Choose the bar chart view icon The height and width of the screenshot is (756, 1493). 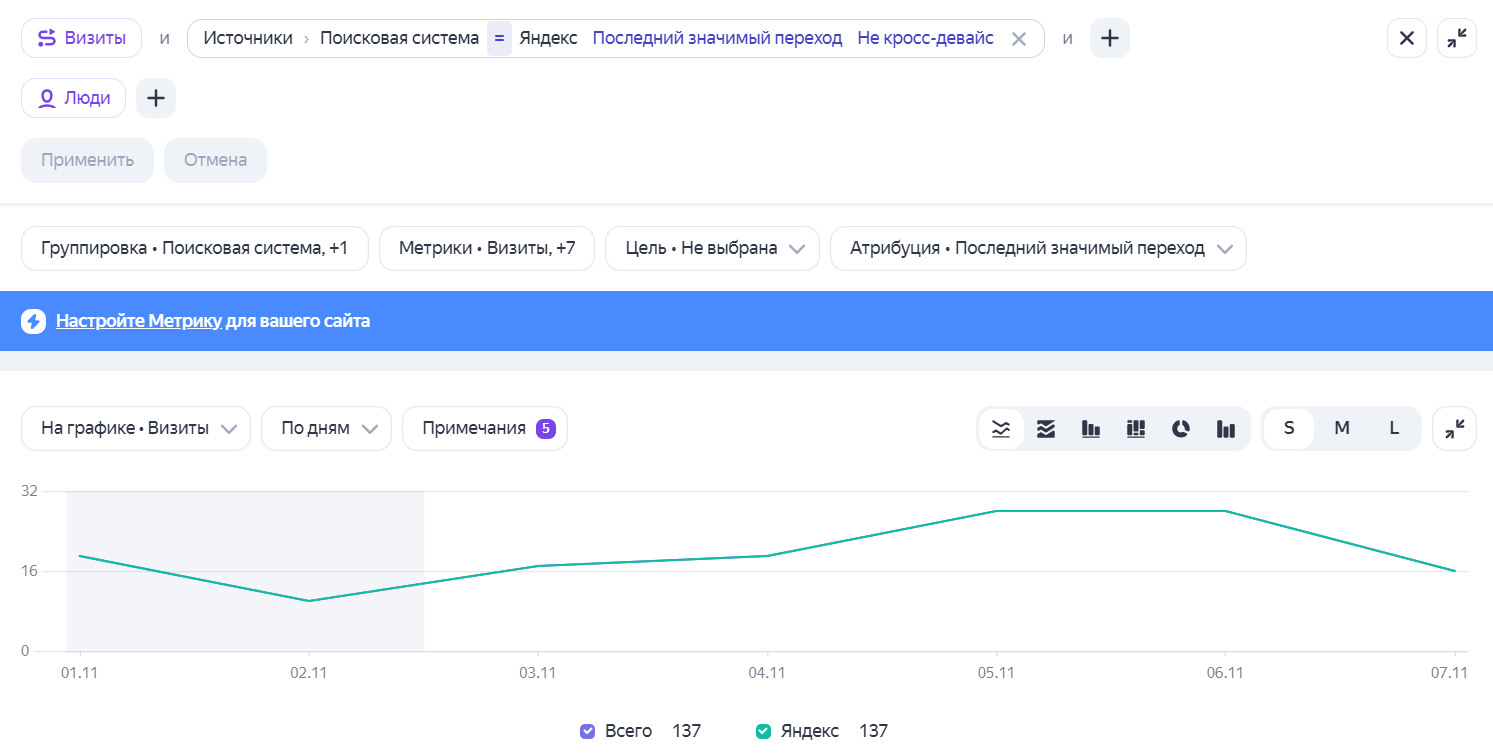[x=1091, y=429]
